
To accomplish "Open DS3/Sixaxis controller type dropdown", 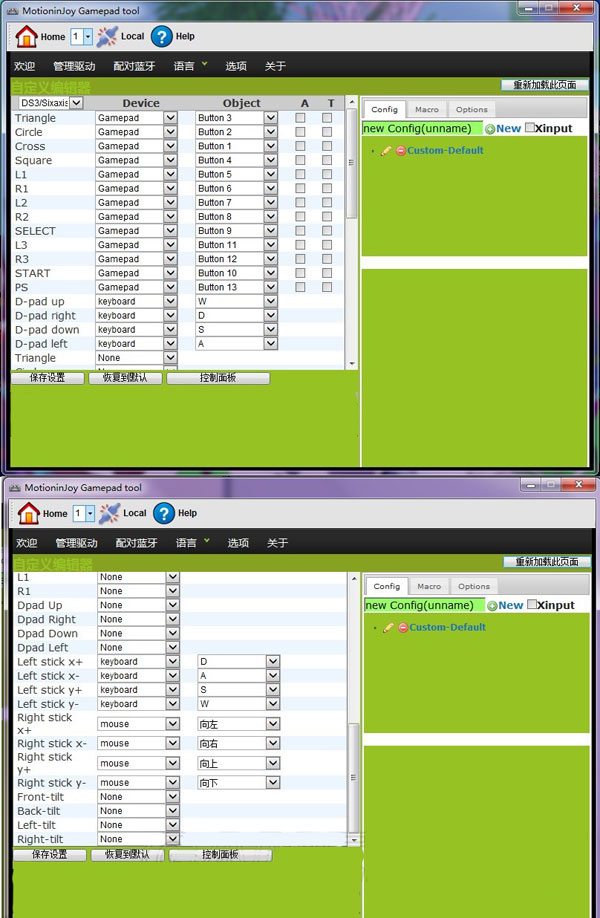I will (x=50, y=103).
